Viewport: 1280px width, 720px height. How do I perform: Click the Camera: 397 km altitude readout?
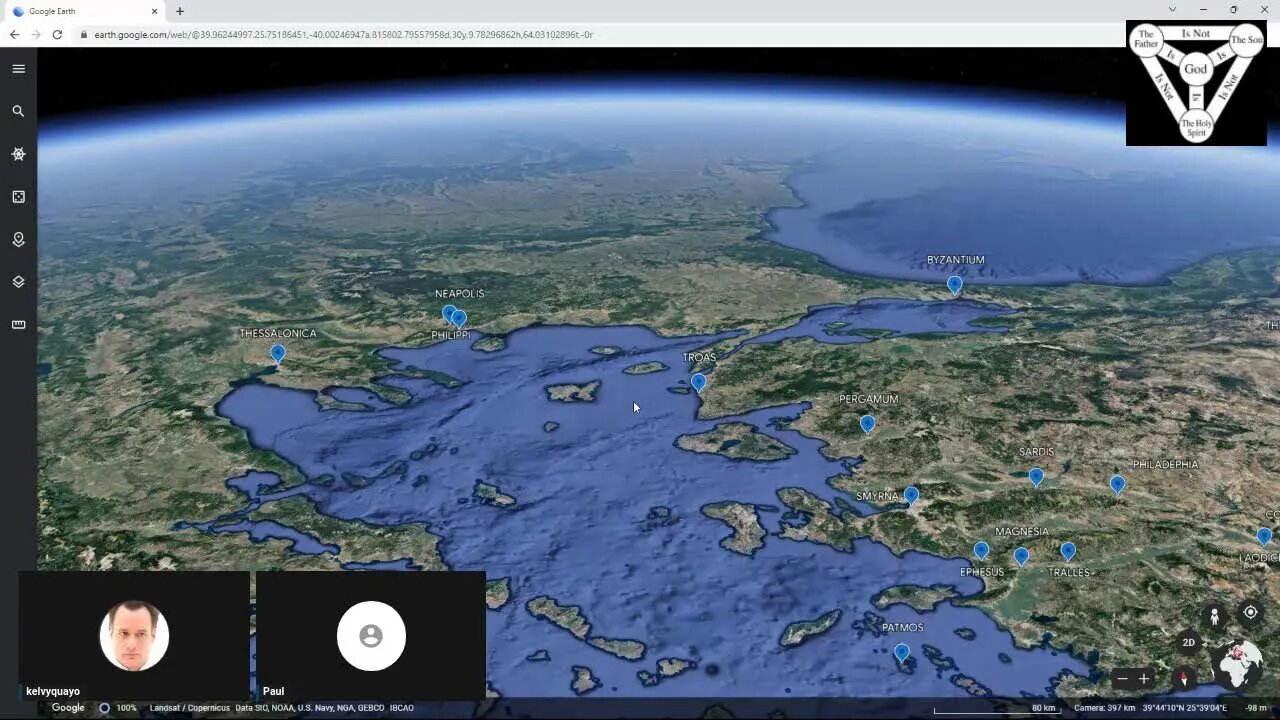click(1105, 708)
